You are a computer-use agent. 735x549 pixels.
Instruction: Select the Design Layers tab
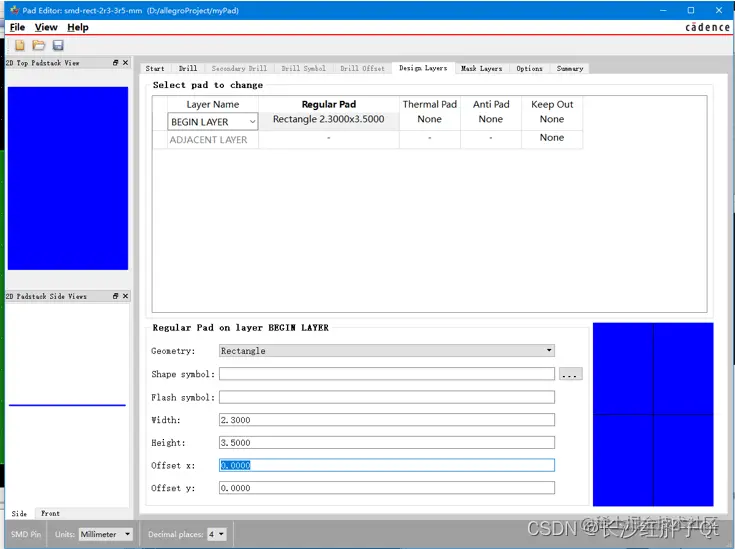[423, 68]
